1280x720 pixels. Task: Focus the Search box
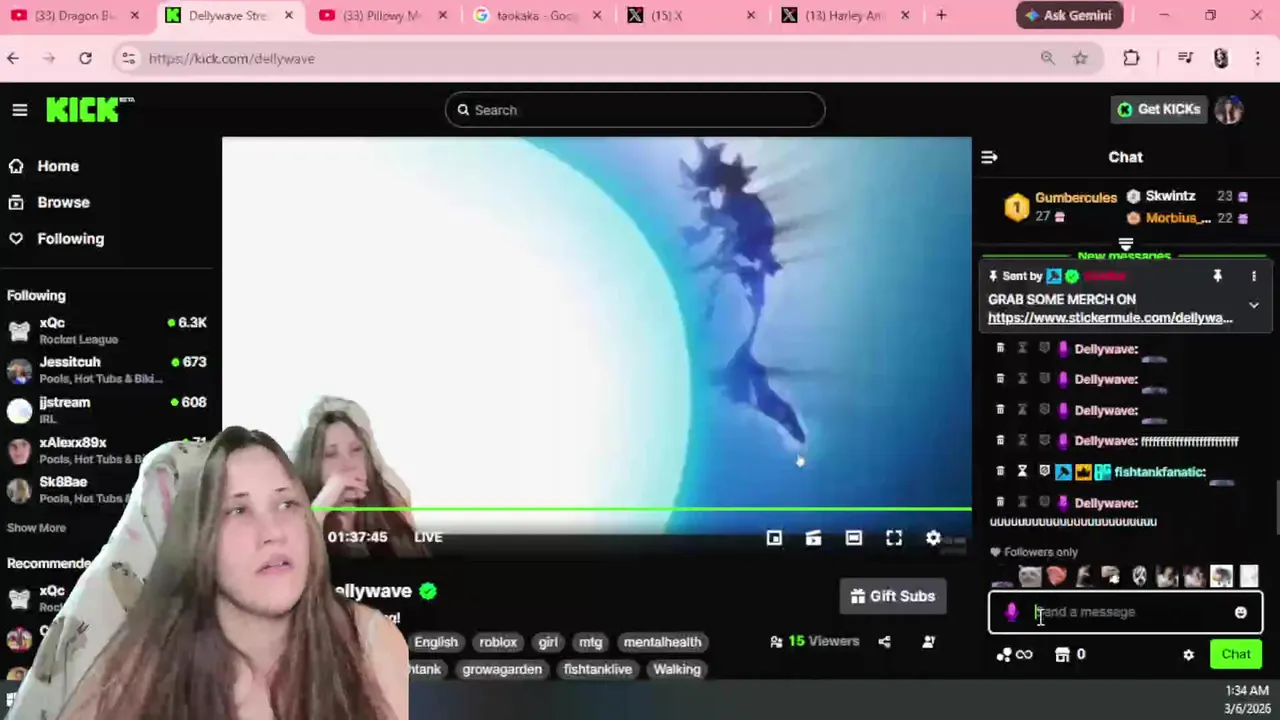(x=635, y=110)
